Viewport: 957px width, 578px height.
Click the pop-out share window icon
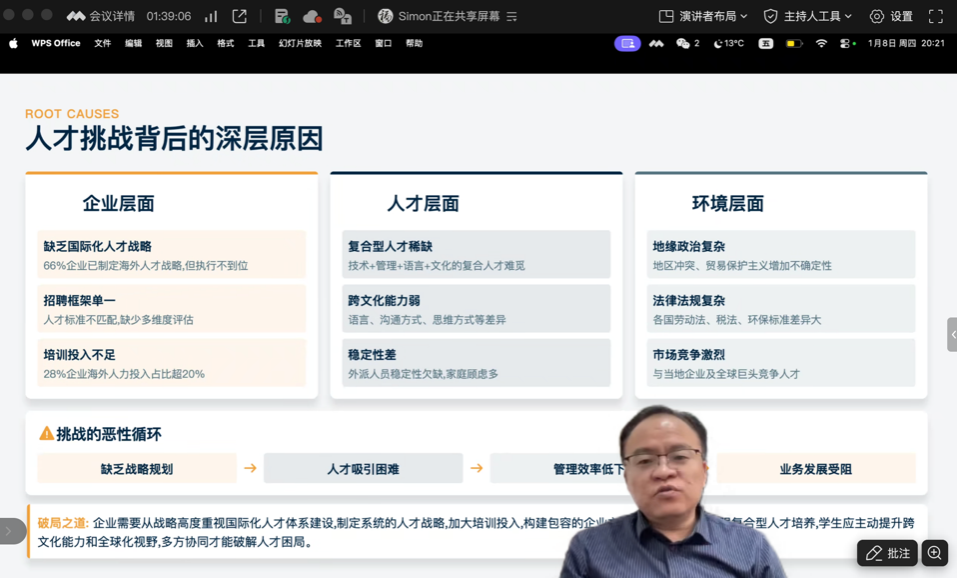point(240,16)
